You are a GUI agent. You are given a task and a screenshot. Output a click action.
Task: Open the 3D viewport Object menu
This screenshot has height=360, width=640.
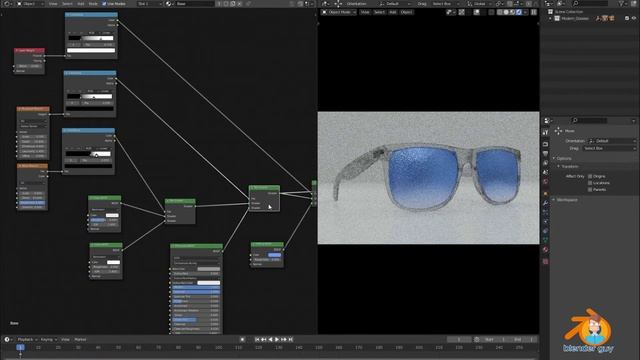tap(406, 12)
